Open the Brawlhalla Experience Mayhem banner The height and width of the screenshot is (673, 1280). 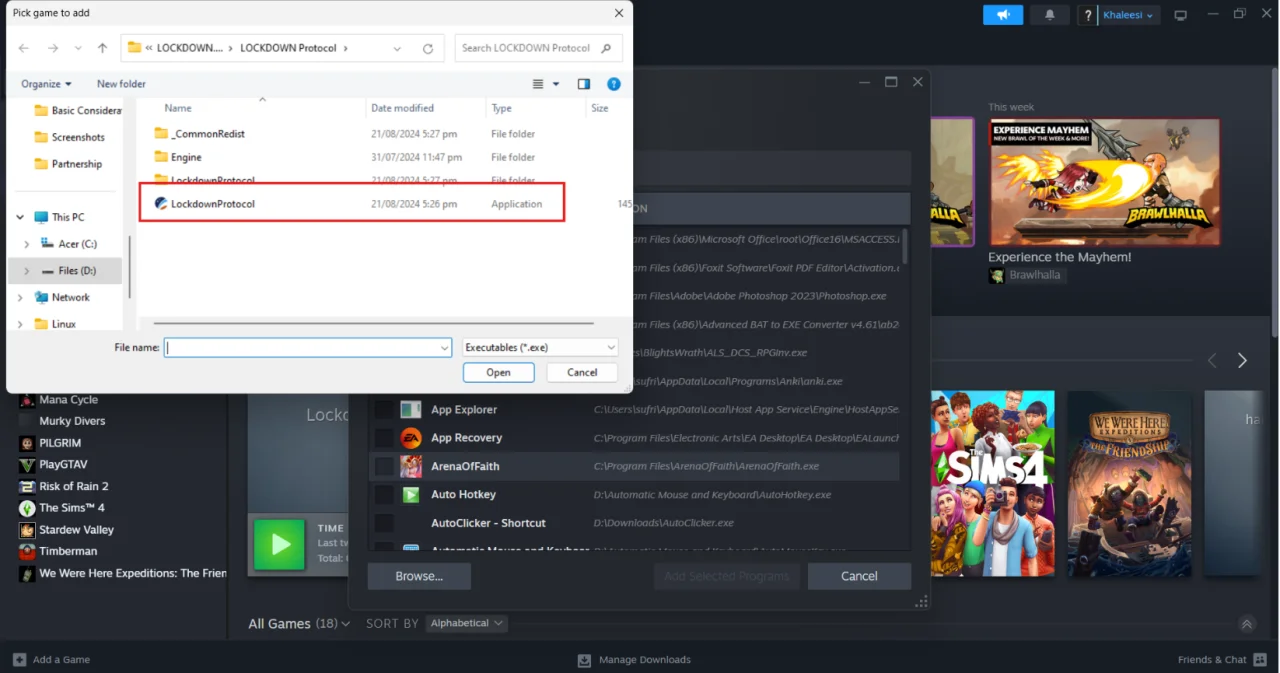point(1104,183)
